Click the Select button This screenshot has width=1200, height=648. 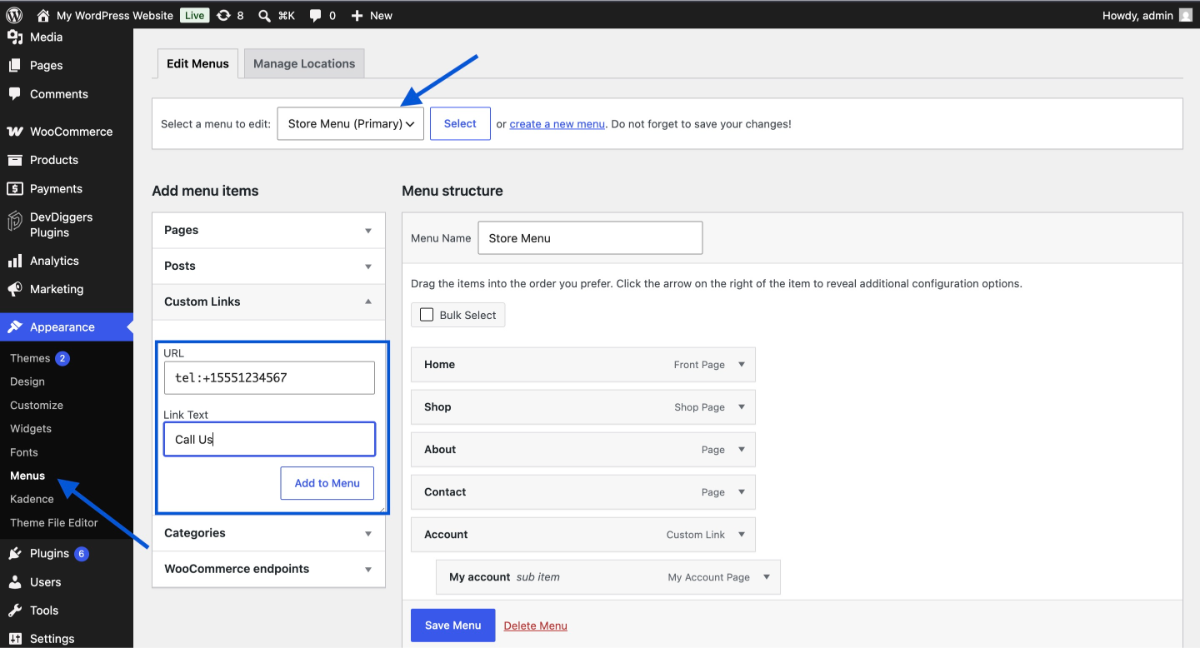pyautogui.click(x=460, y=124)
